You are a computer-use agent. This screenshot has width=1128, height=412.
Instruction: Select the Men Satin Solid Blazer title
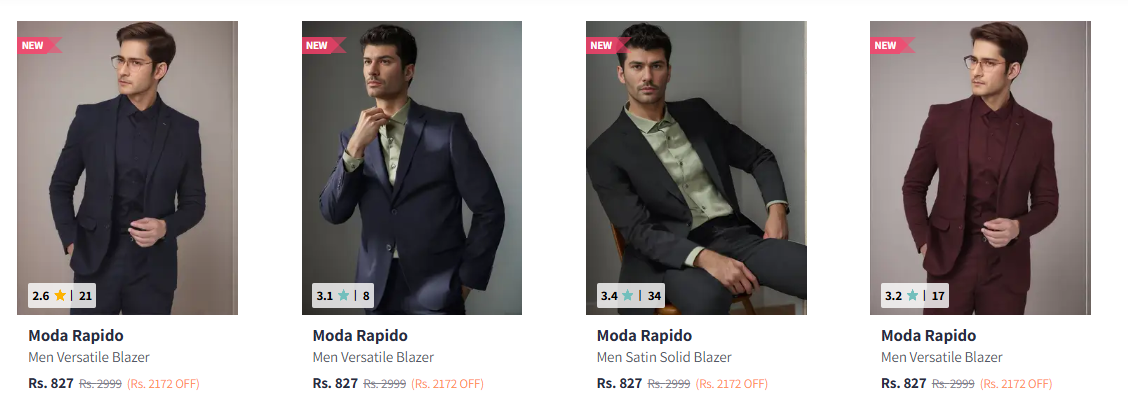pos(664,357)
